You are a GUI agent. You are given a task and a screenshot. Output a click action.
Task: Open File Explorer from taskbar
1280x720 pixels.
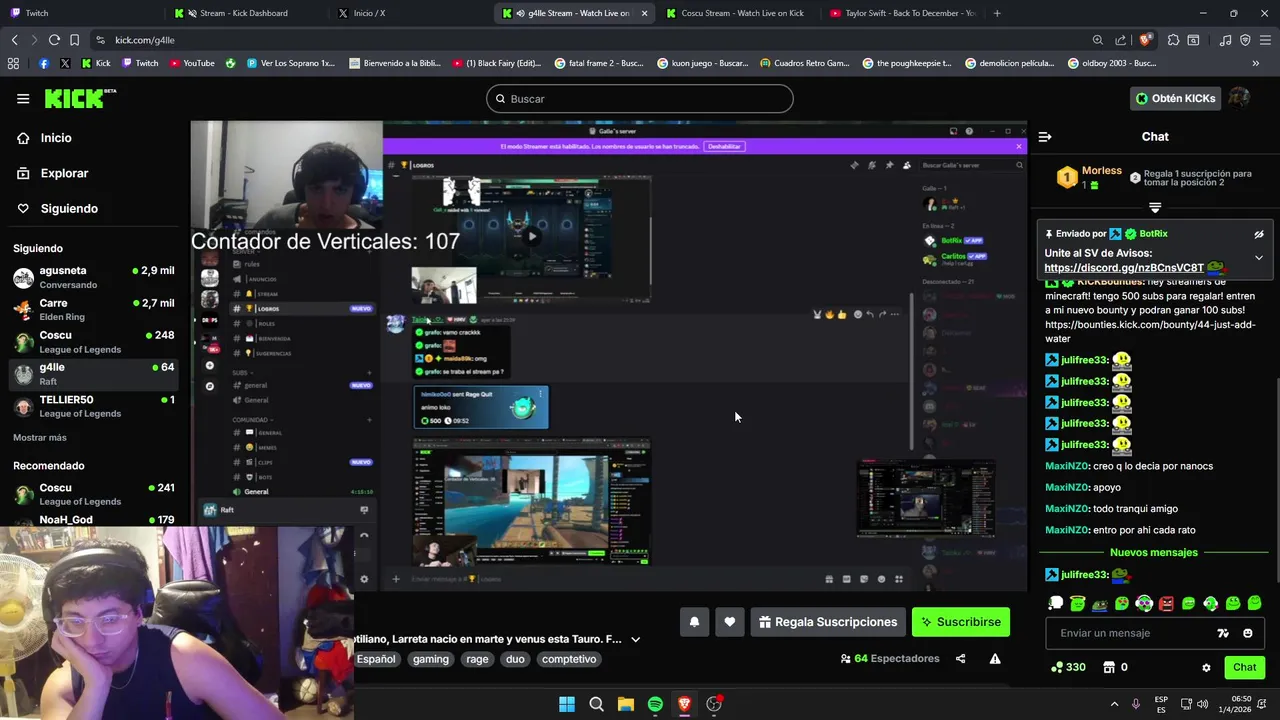[626, 704]
